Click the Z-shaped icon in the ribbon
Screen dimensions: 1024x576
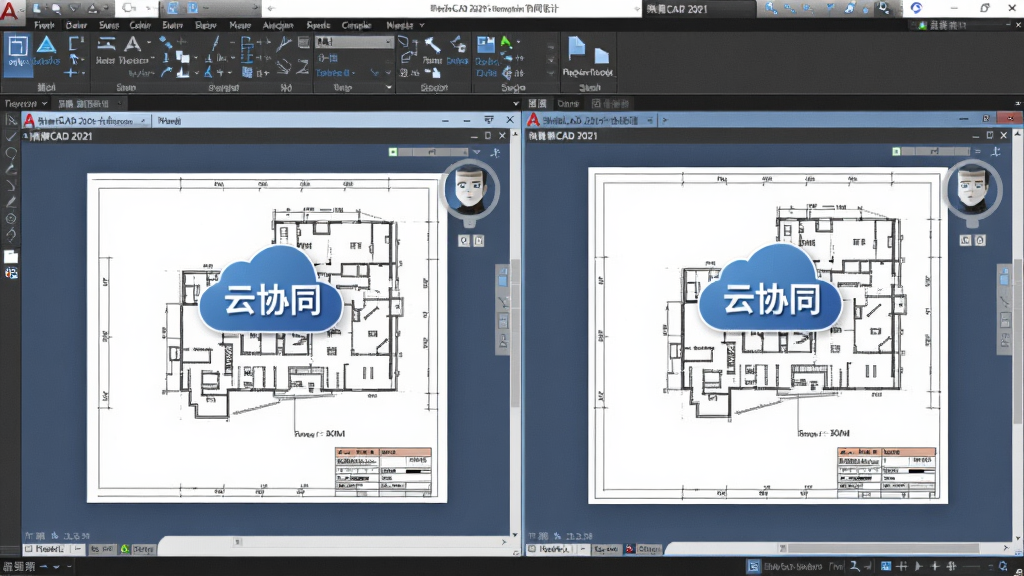(302, 66)
